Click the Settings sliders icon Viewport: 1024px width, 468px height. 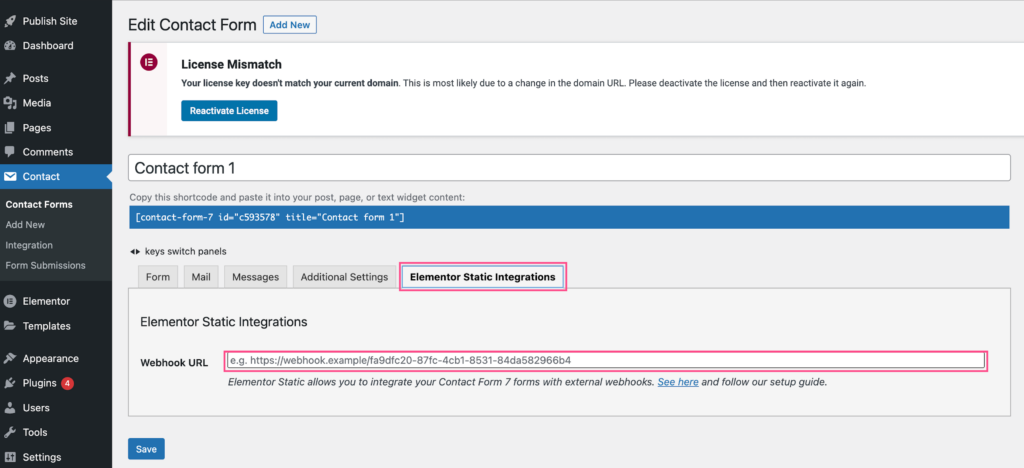(10, 457)
